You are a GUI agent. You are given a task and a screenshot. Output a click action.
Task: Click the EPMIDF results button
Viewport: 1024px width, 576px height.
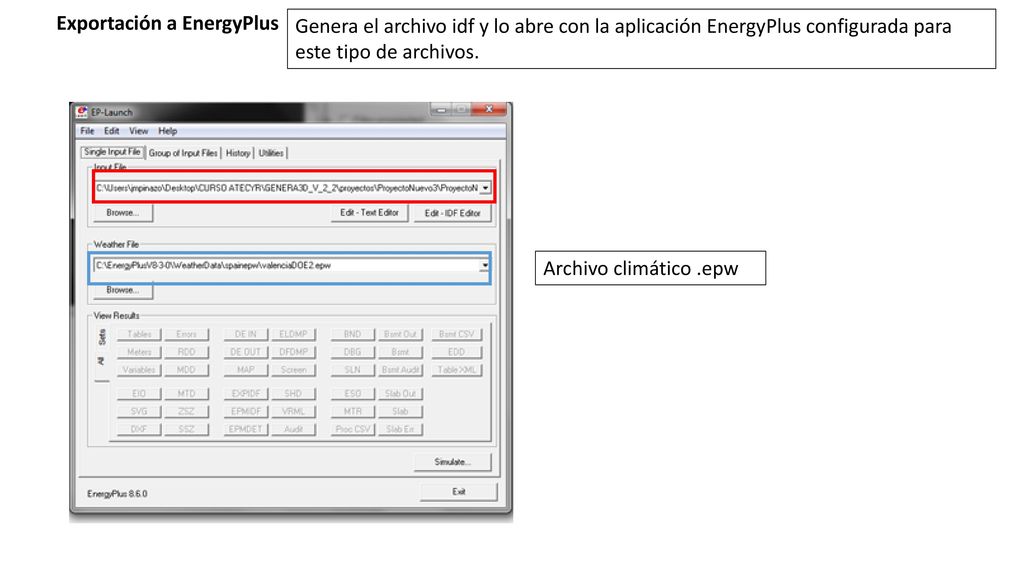click(x=246, y=411)
